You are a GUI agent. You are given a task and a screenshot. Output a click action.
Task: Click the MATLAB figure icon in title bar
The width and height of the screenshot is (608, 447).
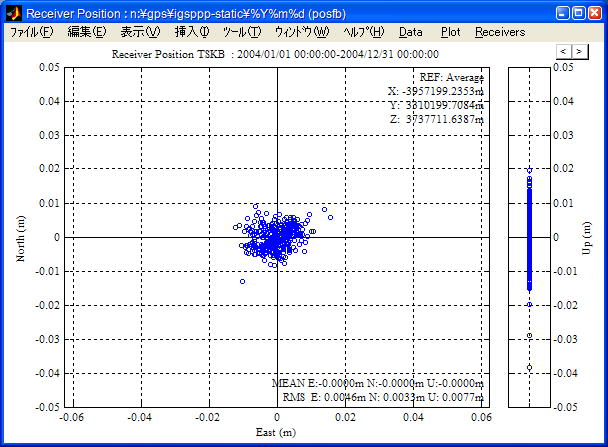pyautogui.click(x=12, y=13)
